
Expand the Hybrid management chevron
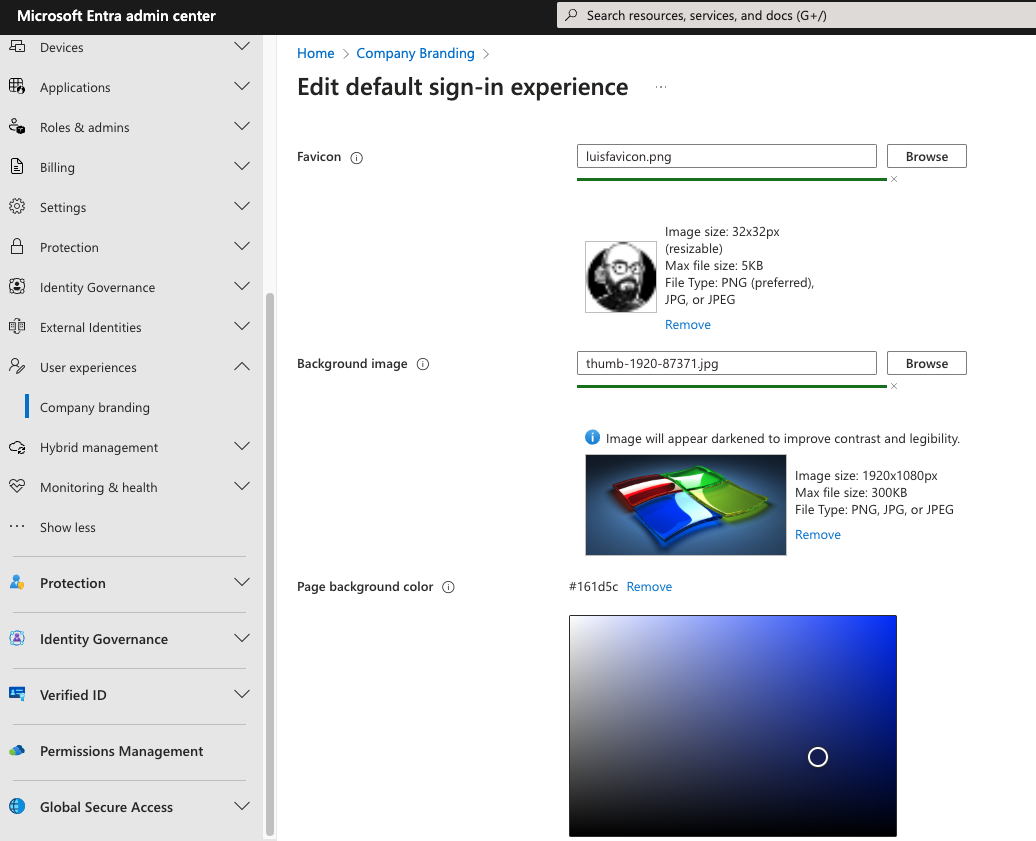[242, 447]
